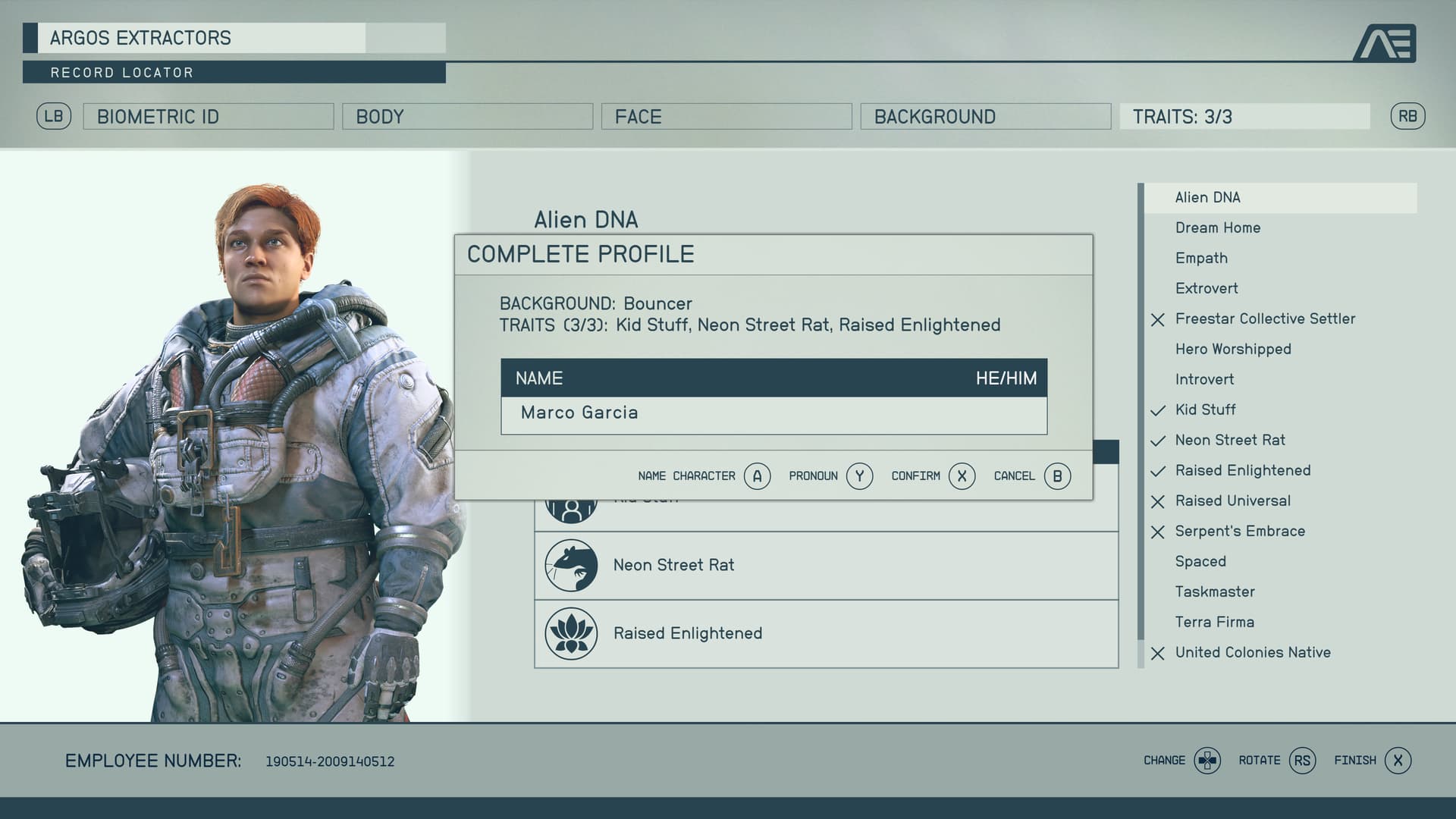
Task: Click the Argos Extractors AE logo
Action: [1385, 42]
